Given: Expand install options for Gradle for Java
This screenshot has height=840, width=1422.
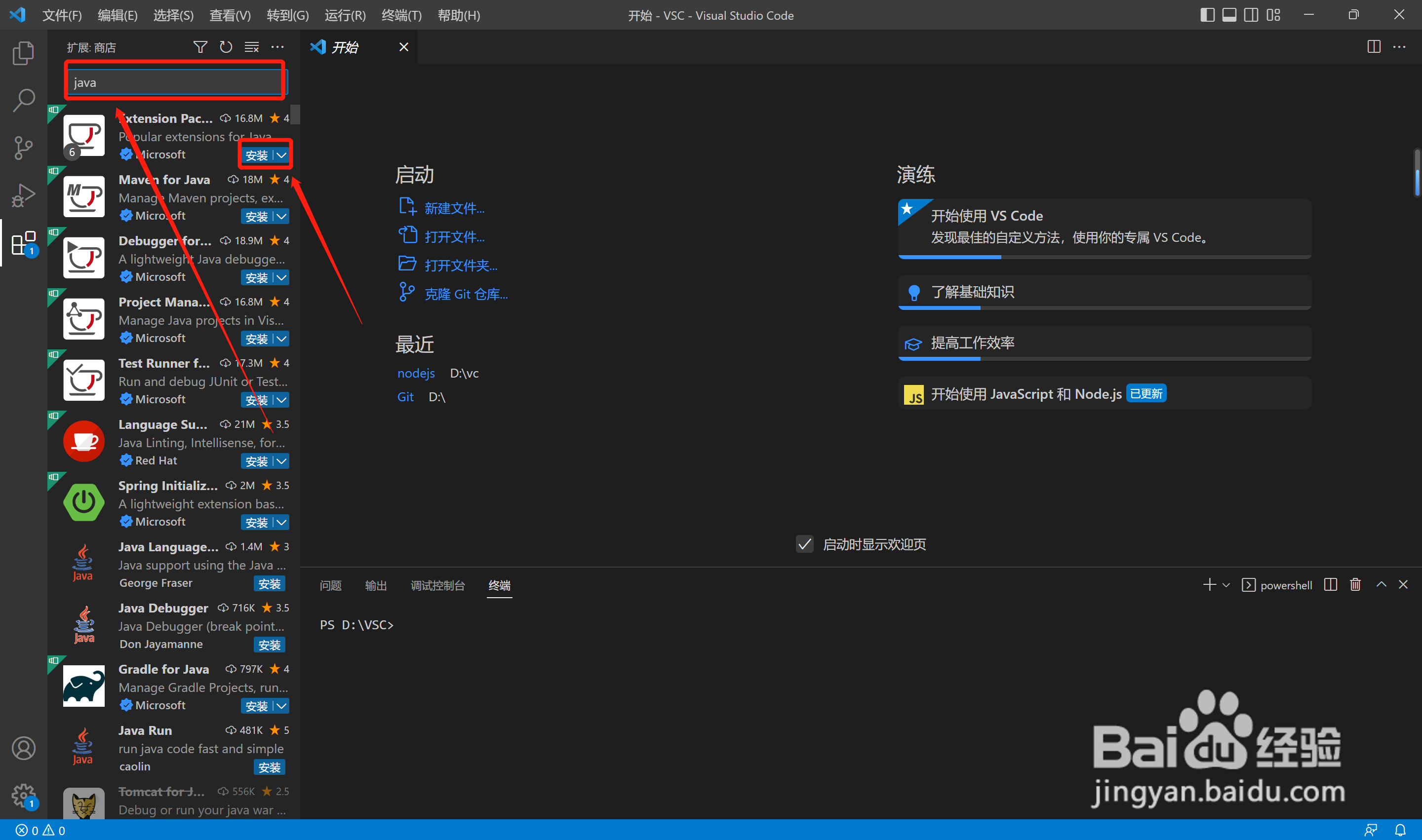Looking at the screenshot, I should [x=281, y=706].
